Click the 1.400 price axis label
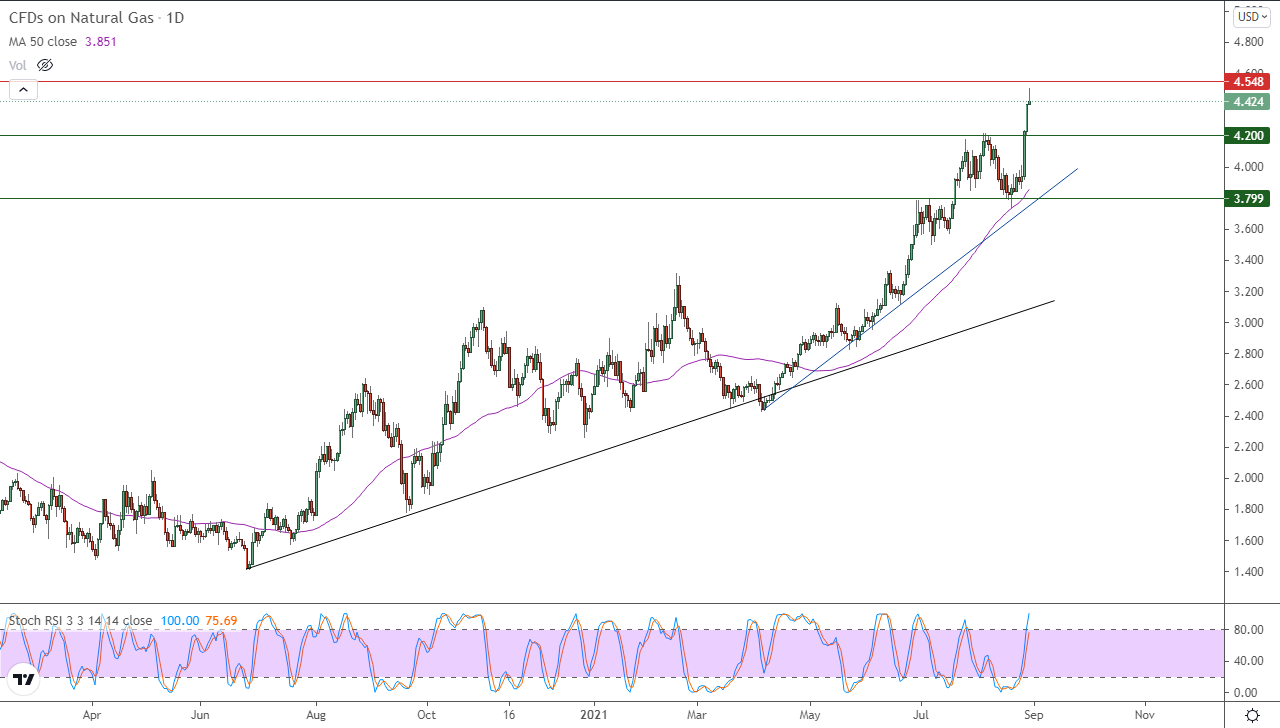This screenshot has width=1280, height=728. [1250, 572]
